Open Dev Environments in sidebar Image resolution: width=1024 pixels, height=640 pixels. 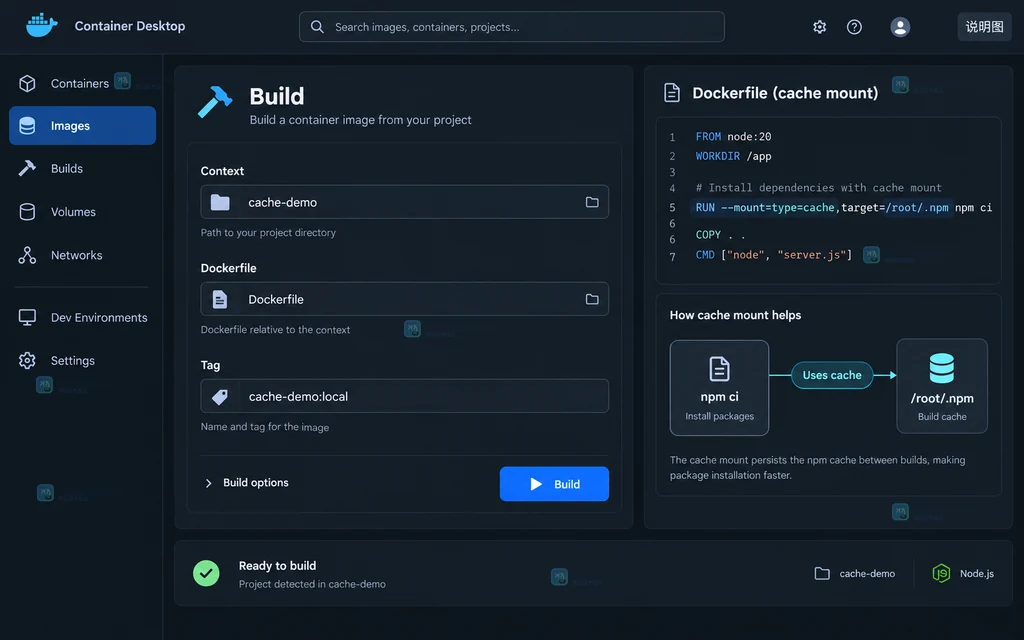82,317
